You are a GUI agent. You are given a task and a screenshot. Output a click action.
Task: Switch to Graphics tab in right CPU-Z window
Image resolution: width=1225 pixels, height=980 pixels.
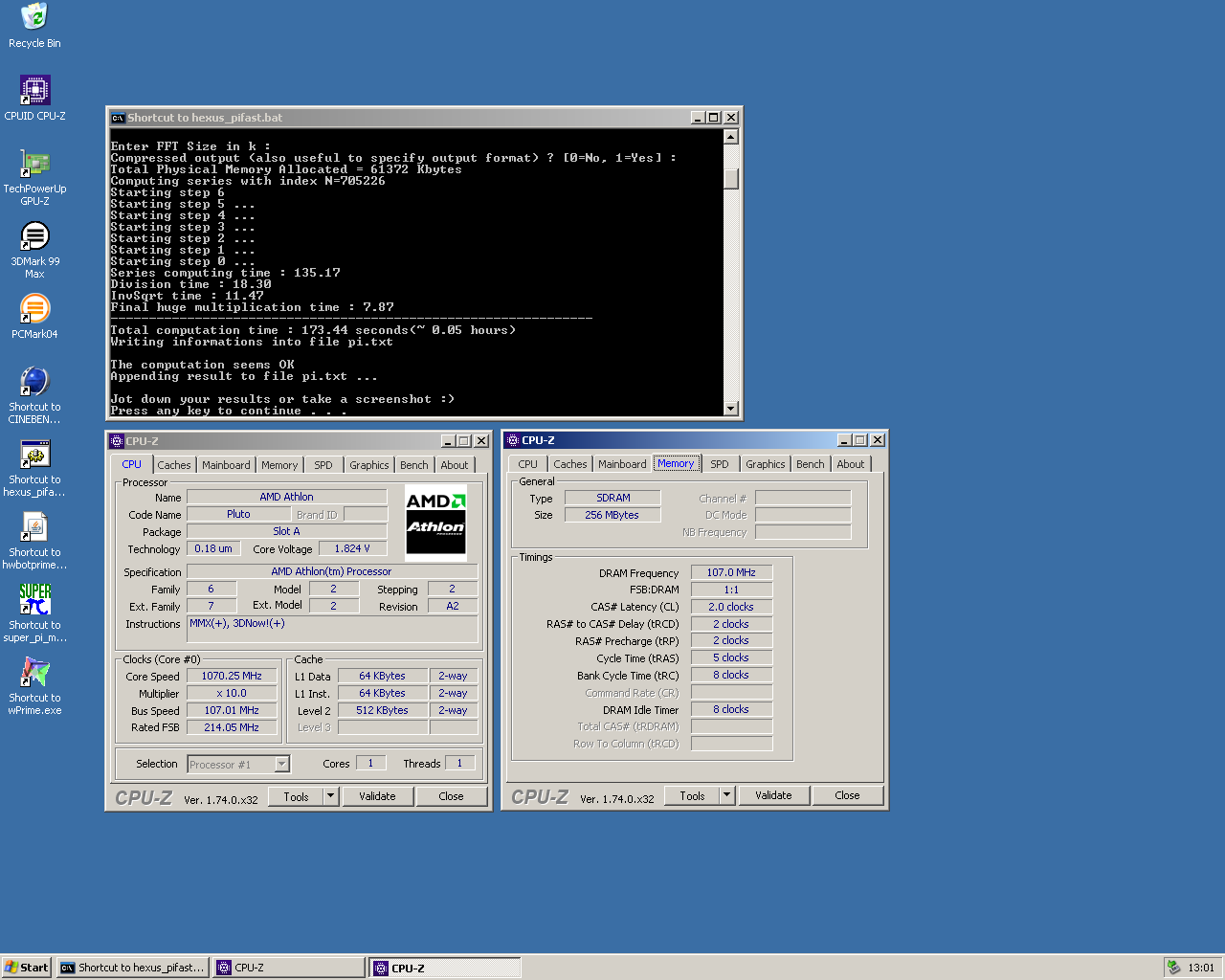[x=766, y=464]
